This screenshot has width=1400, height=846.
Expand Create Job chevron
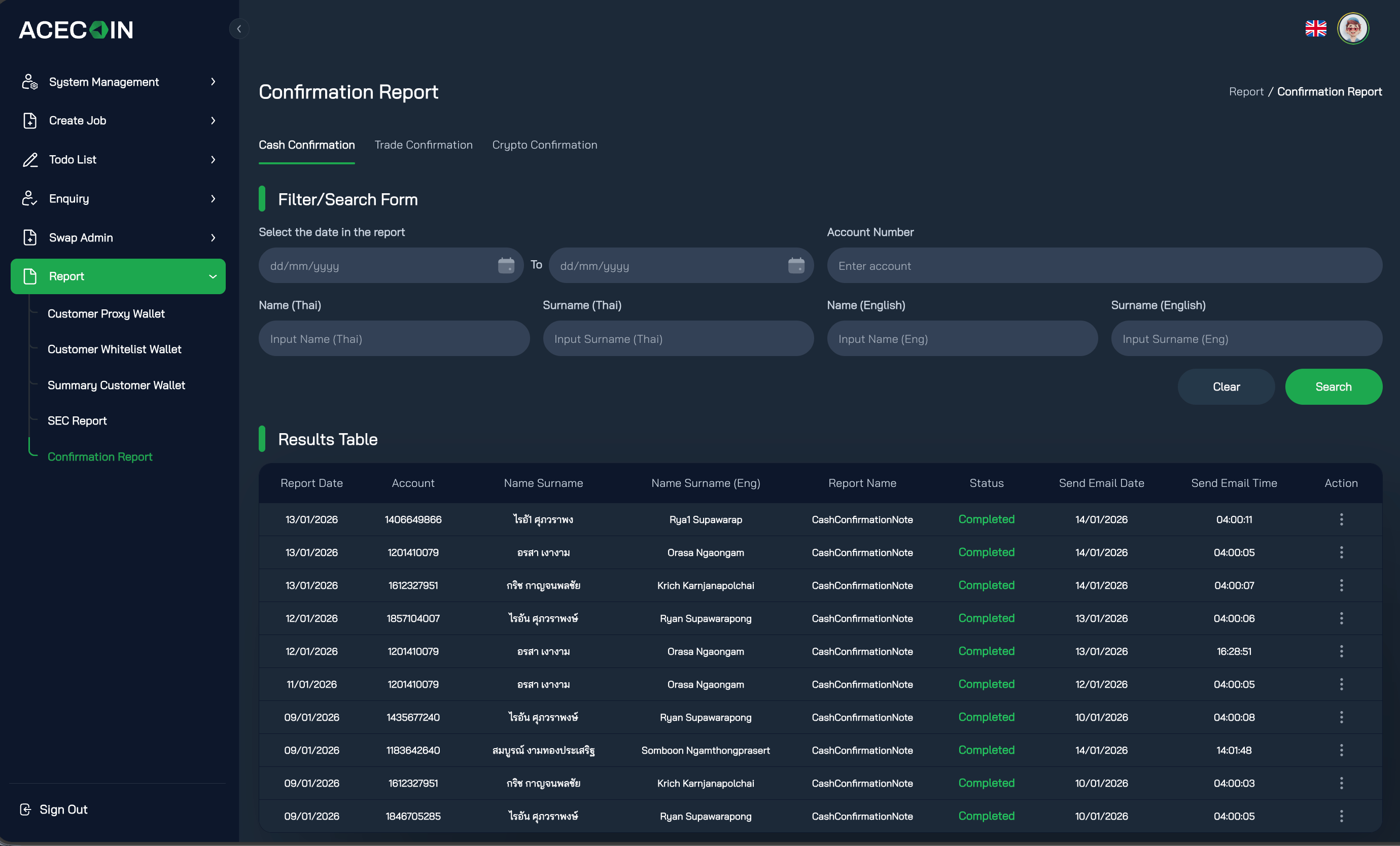coord(213,120)
